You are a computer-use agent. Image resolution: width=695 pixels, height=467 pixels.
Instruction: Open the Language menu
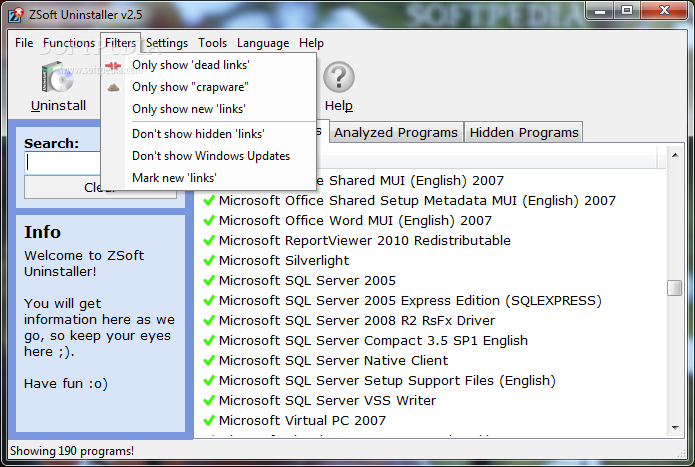point(263,43)
